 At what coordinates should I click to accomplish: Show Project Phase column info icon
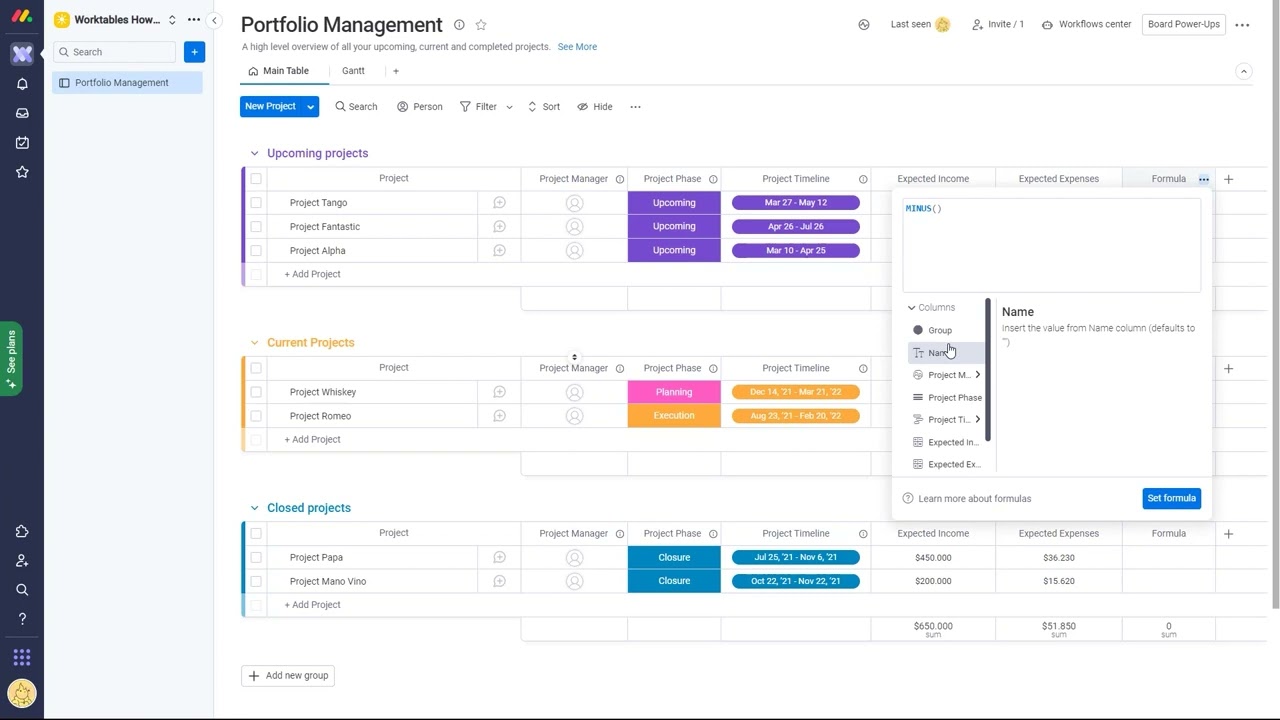tap(713, 179)
